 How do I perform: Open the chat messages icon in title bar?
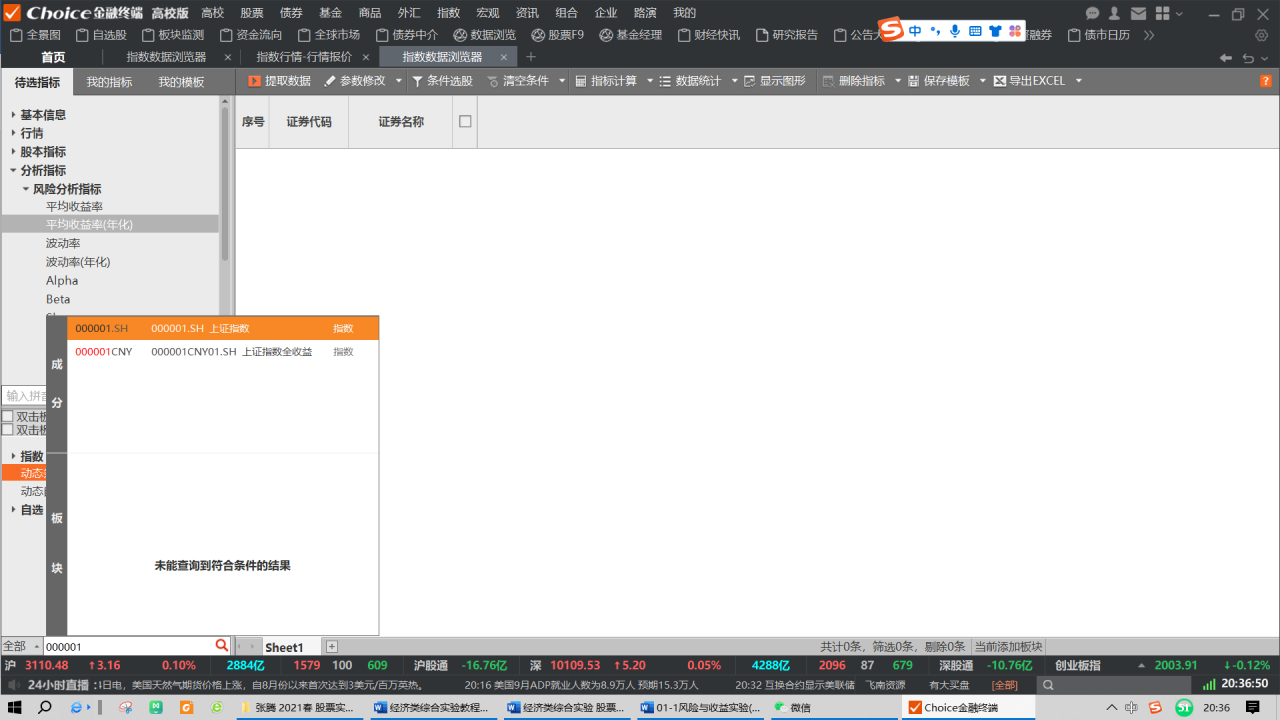1093,13
